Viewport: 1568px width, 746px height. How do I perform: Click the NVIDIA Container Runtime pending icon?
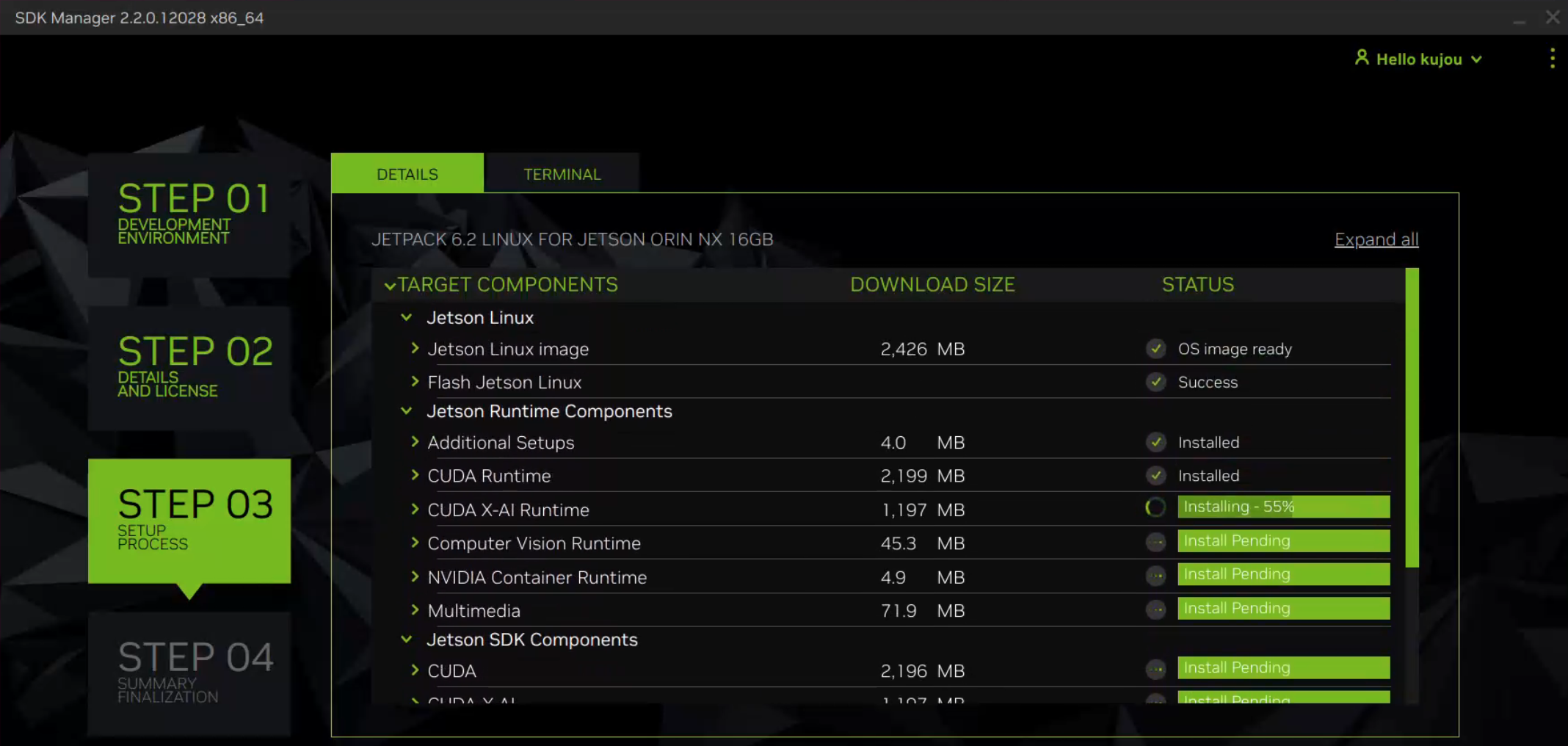tap(1156, 576)
